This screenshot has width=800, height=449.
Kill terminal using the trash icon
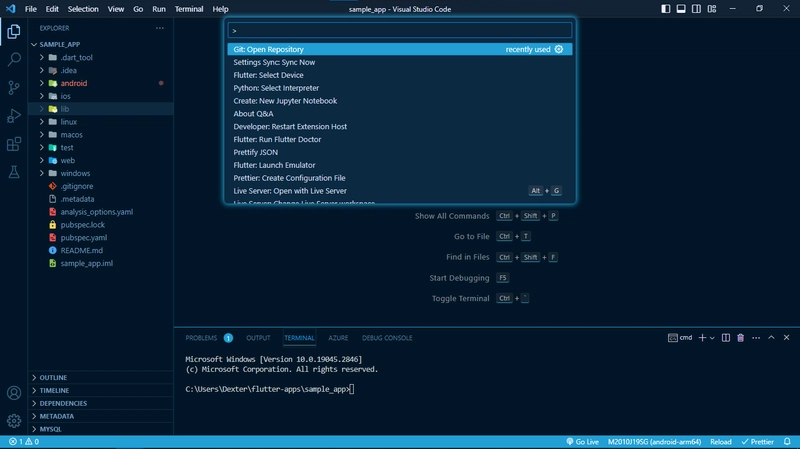click(740, 338)
